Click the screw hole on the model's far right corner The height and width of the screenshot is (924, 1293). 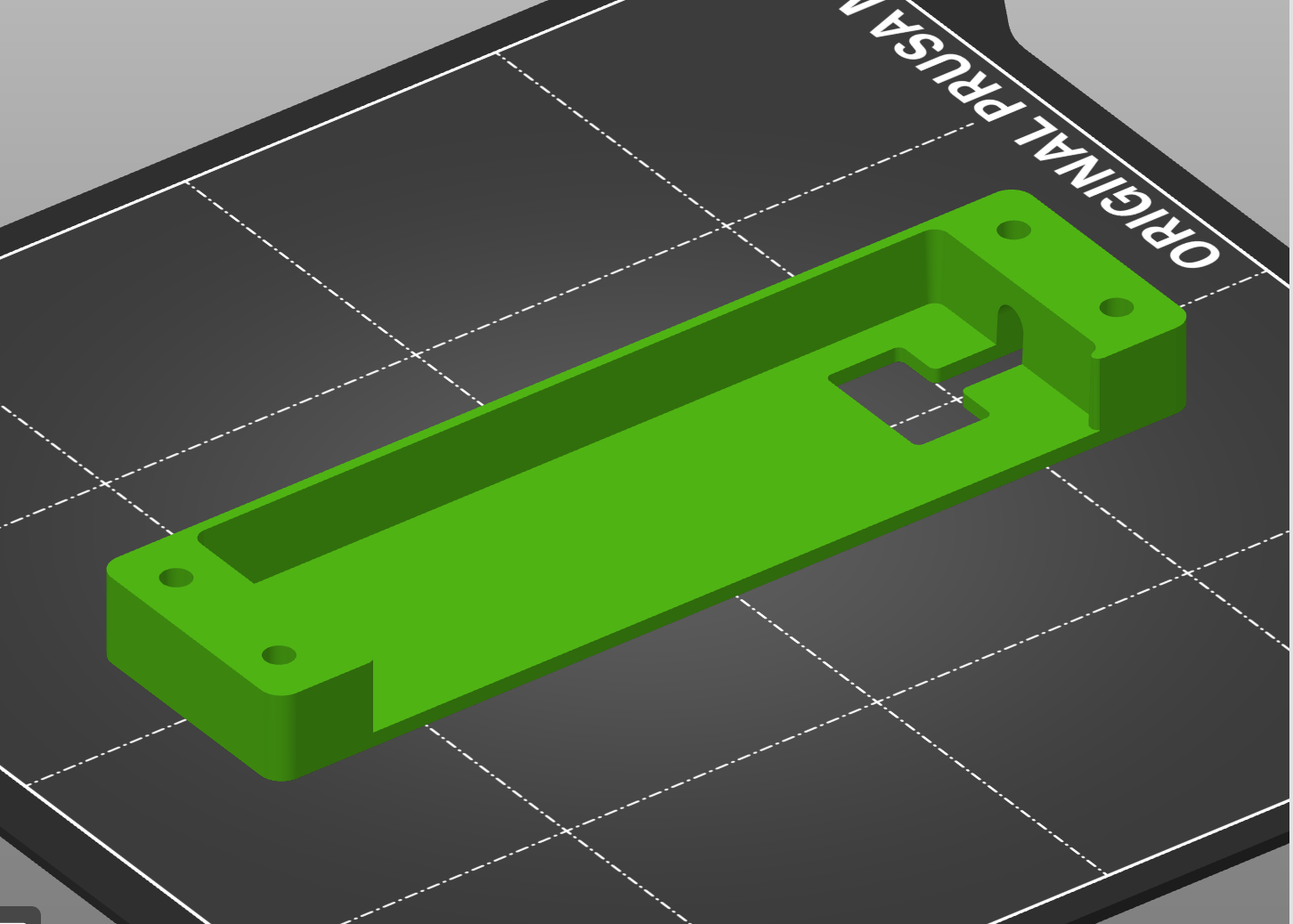(x=1117, y=308)
